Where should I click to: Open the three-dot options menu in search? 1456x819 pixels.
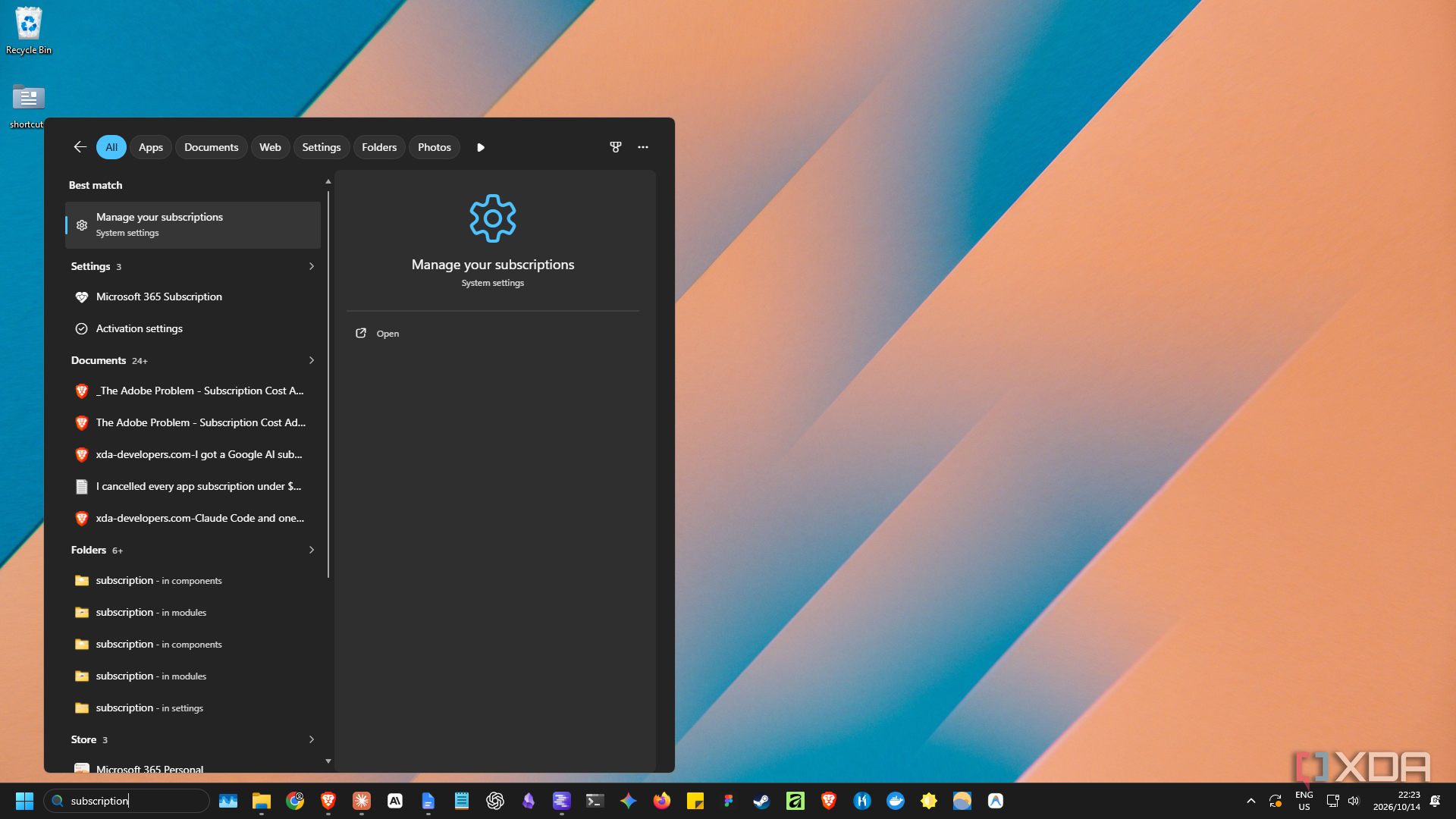point(643,147)
